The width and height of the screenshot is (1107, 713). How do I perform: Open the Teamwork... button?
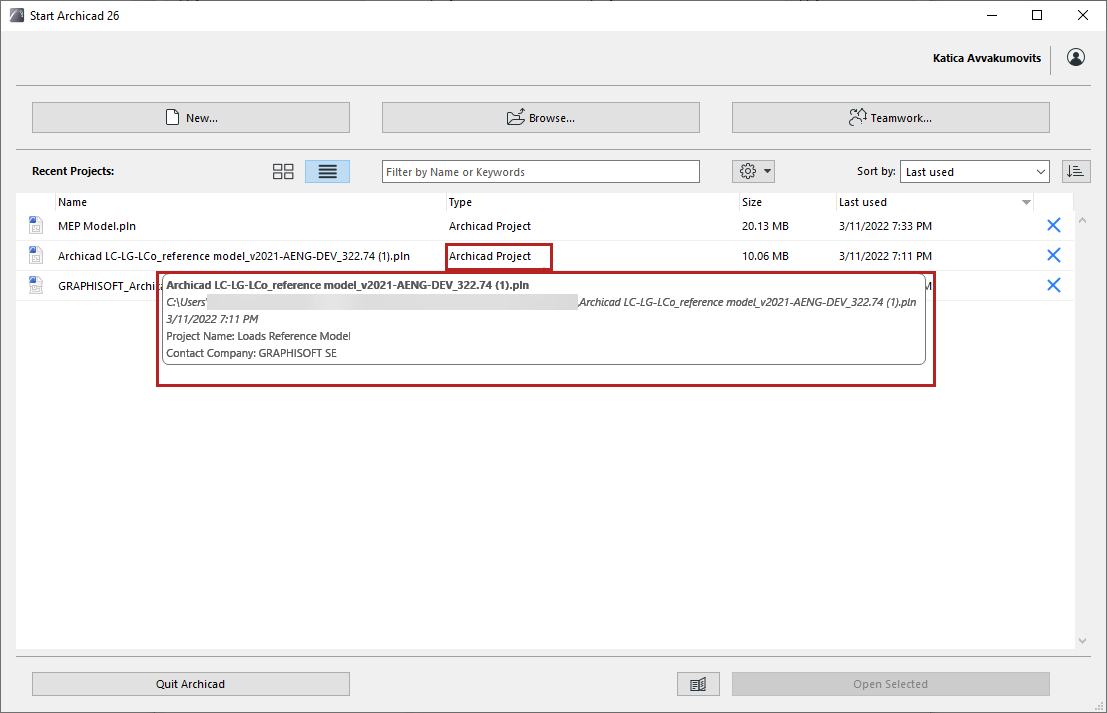tap(890, 117)
